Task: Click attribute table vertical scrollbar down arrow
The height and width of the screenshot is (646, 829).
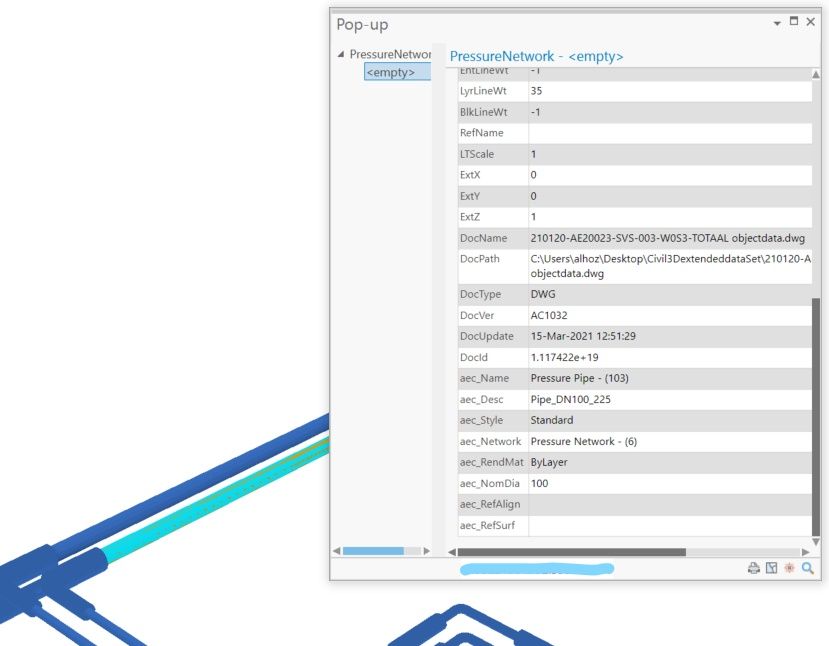Action: [x=816, y=542]
